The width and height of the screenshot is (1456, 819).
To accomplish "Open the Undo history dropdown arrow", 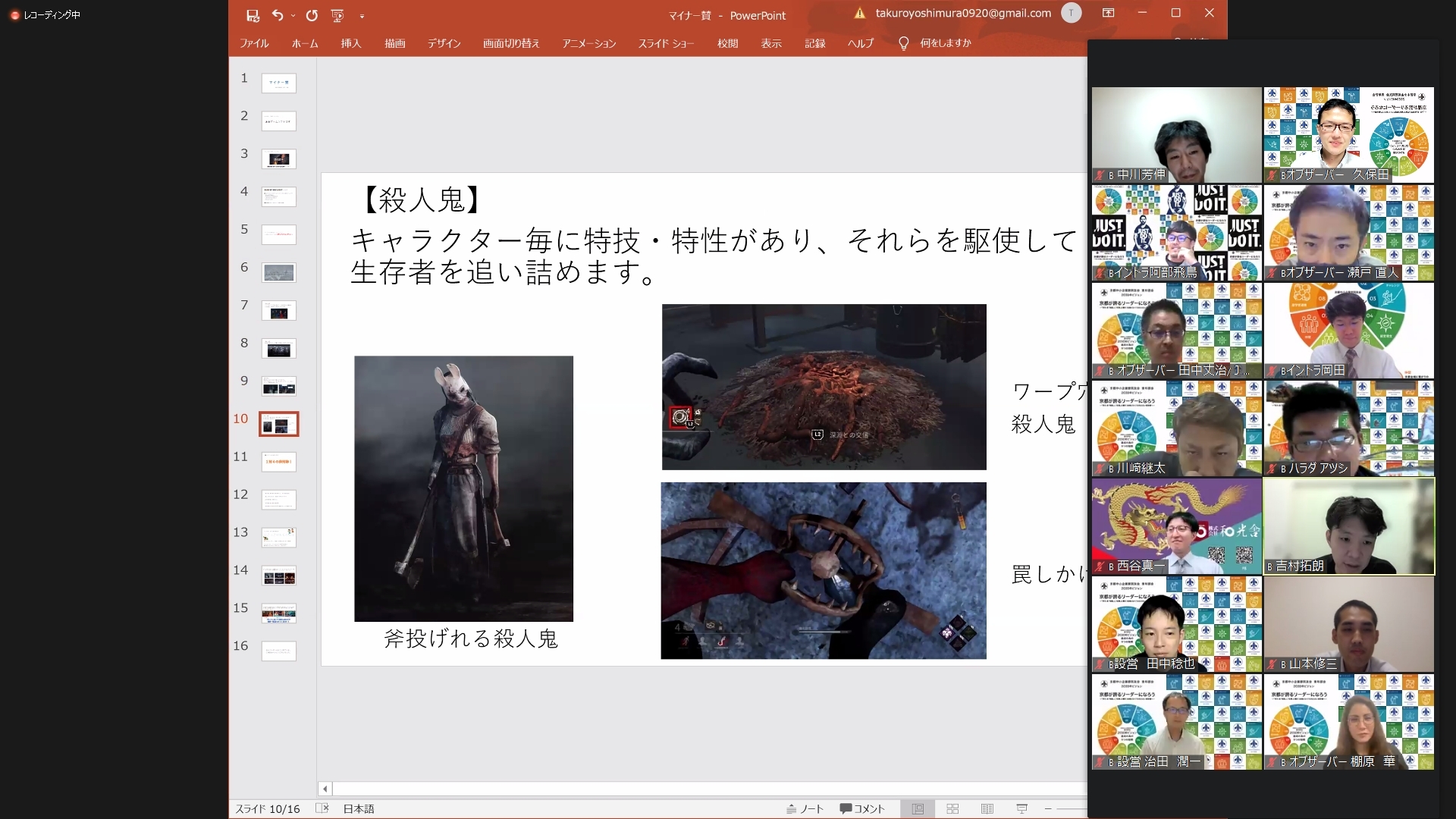I will coord(293,16).
